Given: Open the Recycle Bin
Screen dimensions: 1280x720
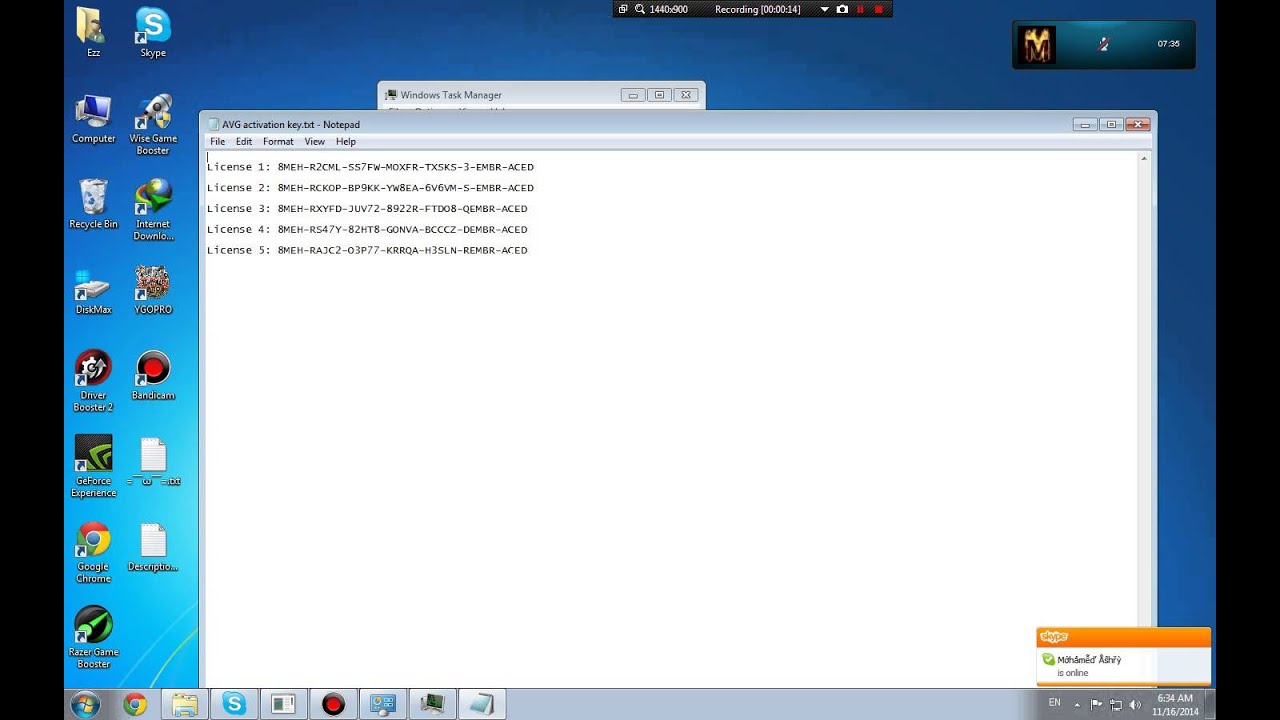Looking at the screenshot, I should (93, 204).
